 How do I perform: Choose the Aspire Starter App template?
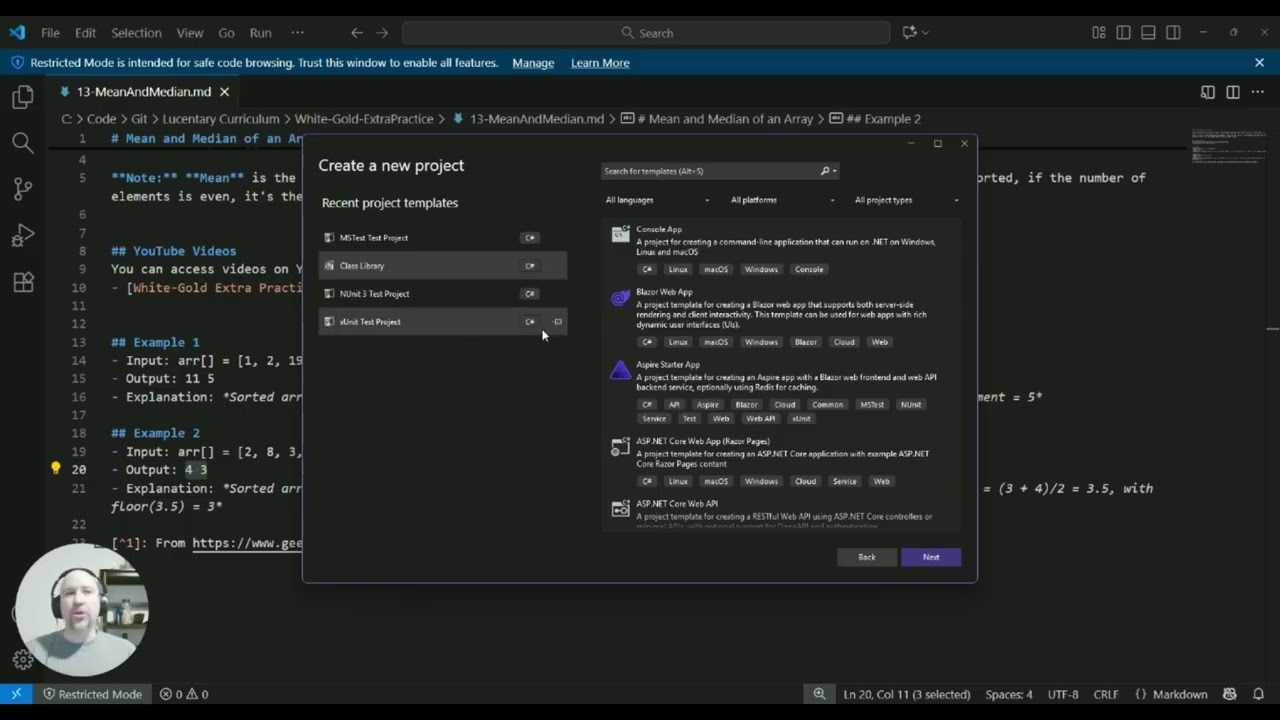pyautogui.click(x=782, y=391)
